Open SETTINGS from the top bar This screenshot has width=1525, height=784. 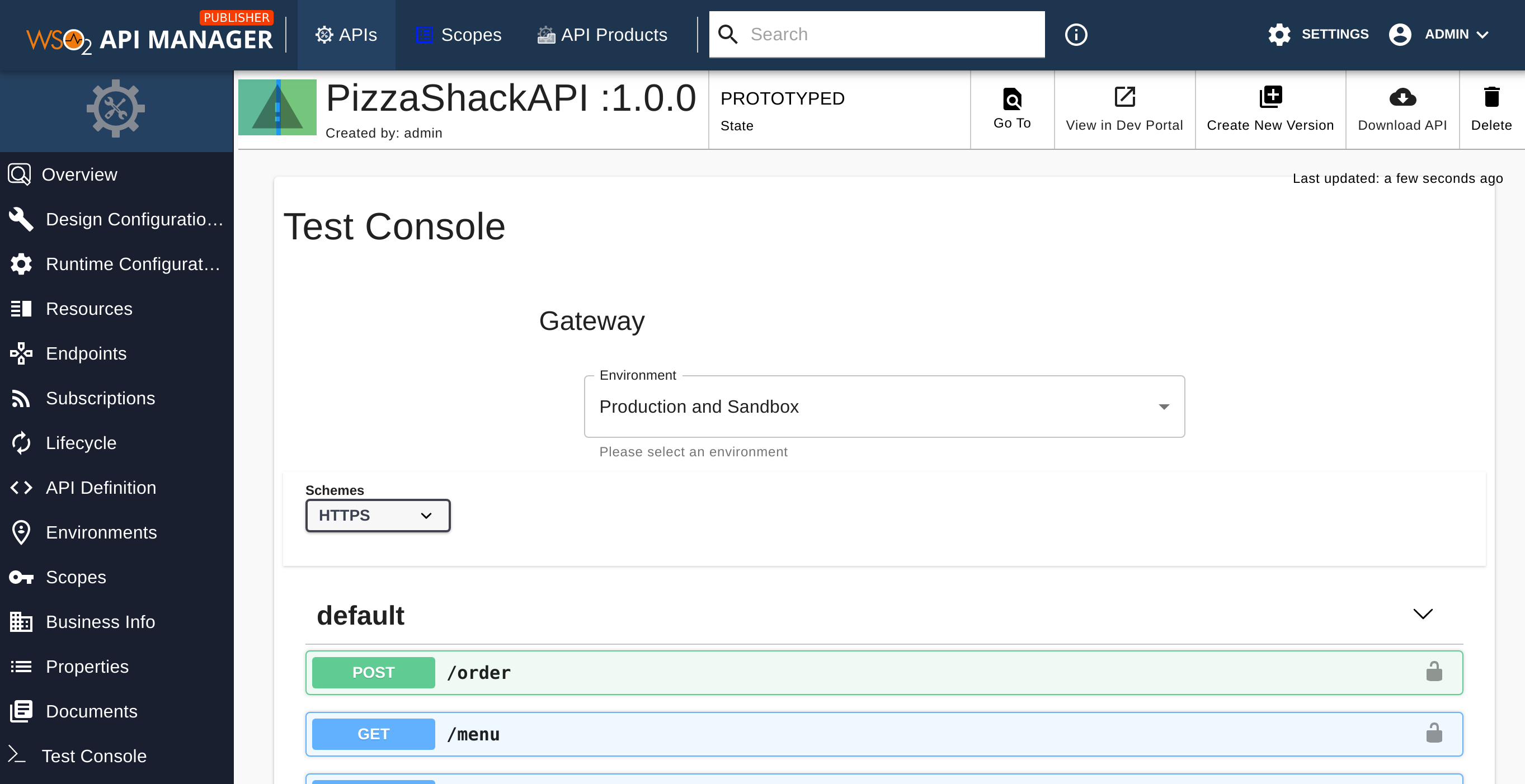(1319, 34)
